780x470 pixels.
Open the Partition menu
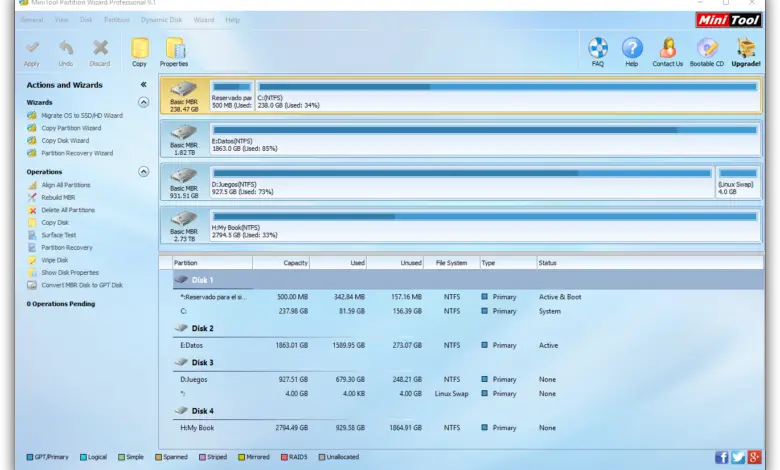click(x=117, y=20)
